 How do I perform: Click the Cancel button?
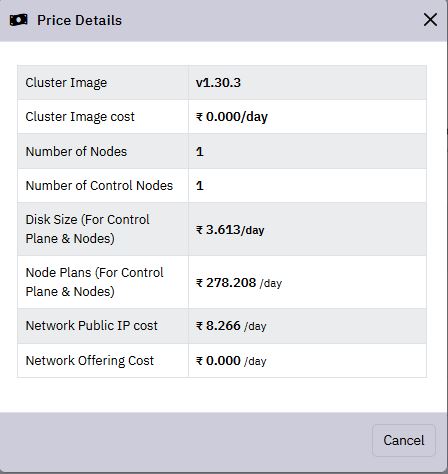pos(404,440)
